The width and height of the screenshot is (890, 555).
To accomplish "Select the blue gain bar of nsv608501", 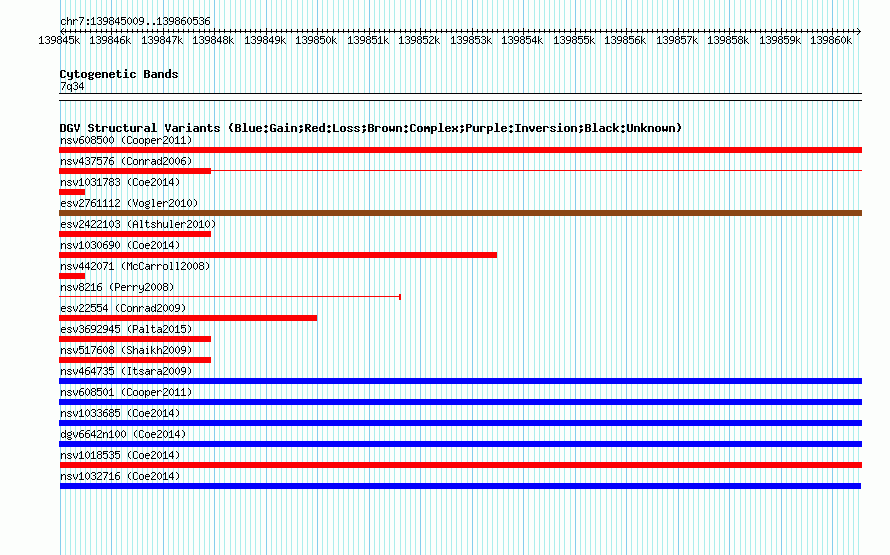I will tap(460, 402).
